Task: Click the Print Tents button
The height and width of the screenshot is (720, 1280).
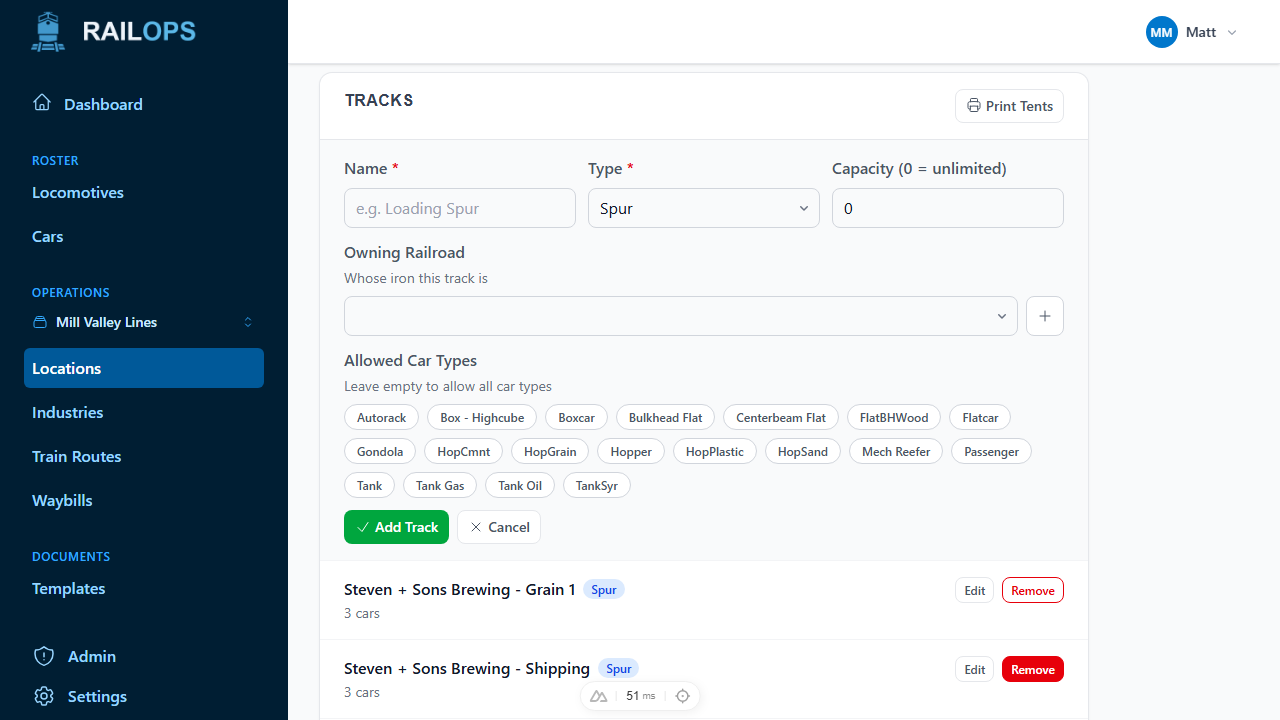Action: (1010, 106)
